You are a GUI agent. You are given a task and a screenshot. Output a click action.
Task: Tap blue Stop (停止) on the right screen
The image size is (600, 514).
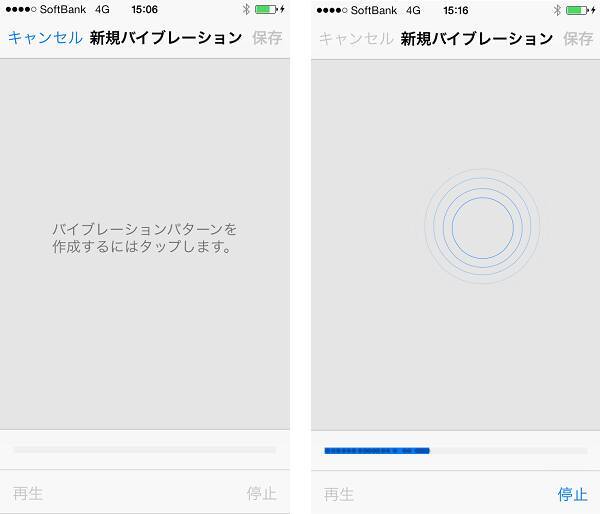(x=572, y=494)
